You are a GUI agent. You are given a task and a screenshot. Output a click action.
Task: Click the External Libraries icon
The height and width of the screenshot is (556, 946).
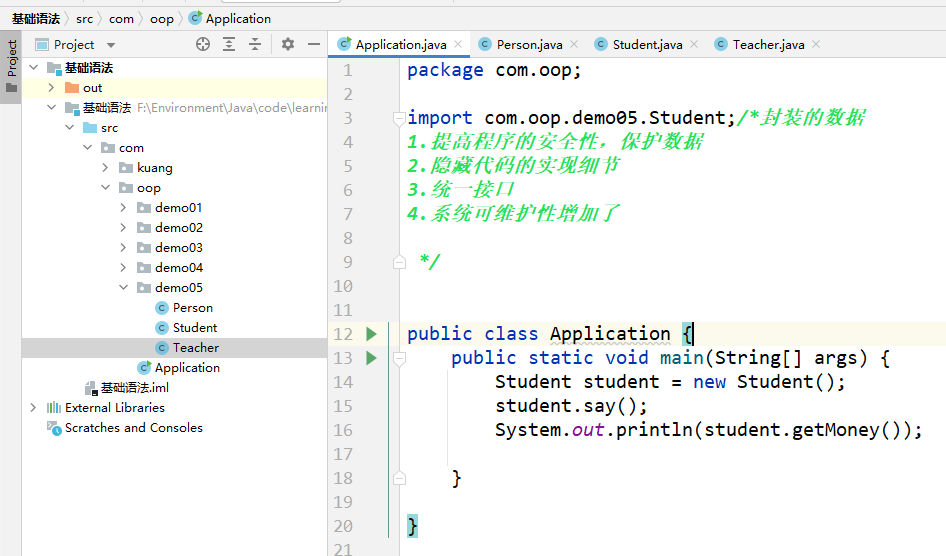coord(54,408)
